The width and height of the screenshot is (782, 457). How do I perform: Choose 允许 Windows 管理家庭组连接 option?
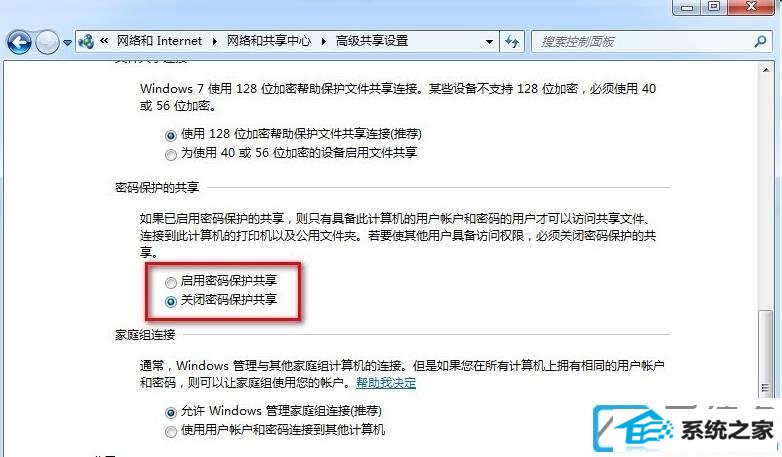pyautogui.click(x=171, y=413)
